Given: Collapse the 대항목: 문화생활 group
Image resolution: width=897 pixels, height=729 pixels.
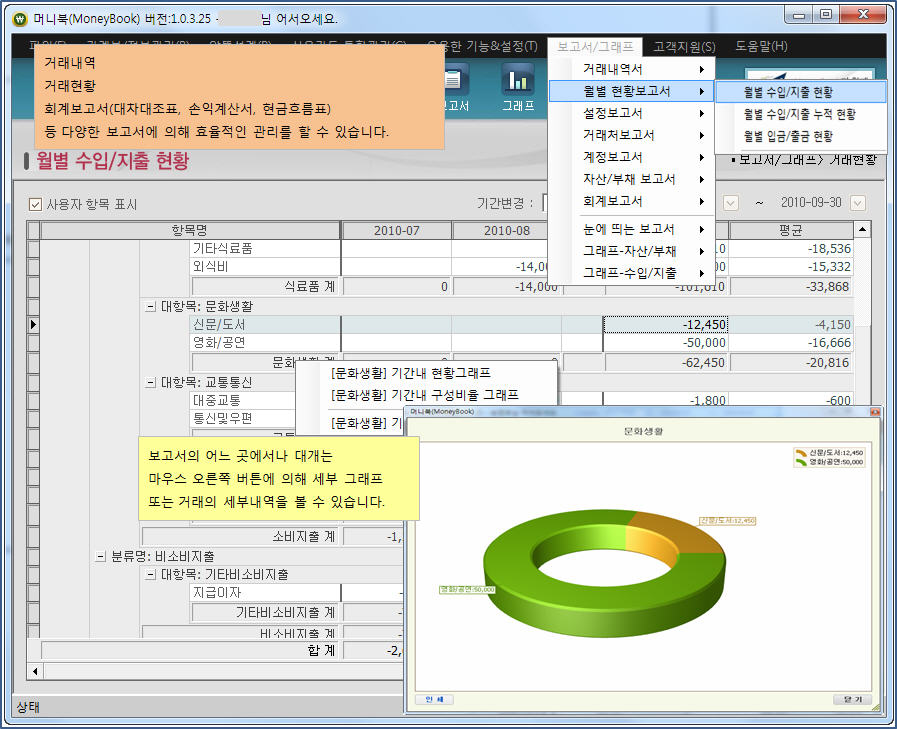Looking at the screenshot, I should [151, 307].
